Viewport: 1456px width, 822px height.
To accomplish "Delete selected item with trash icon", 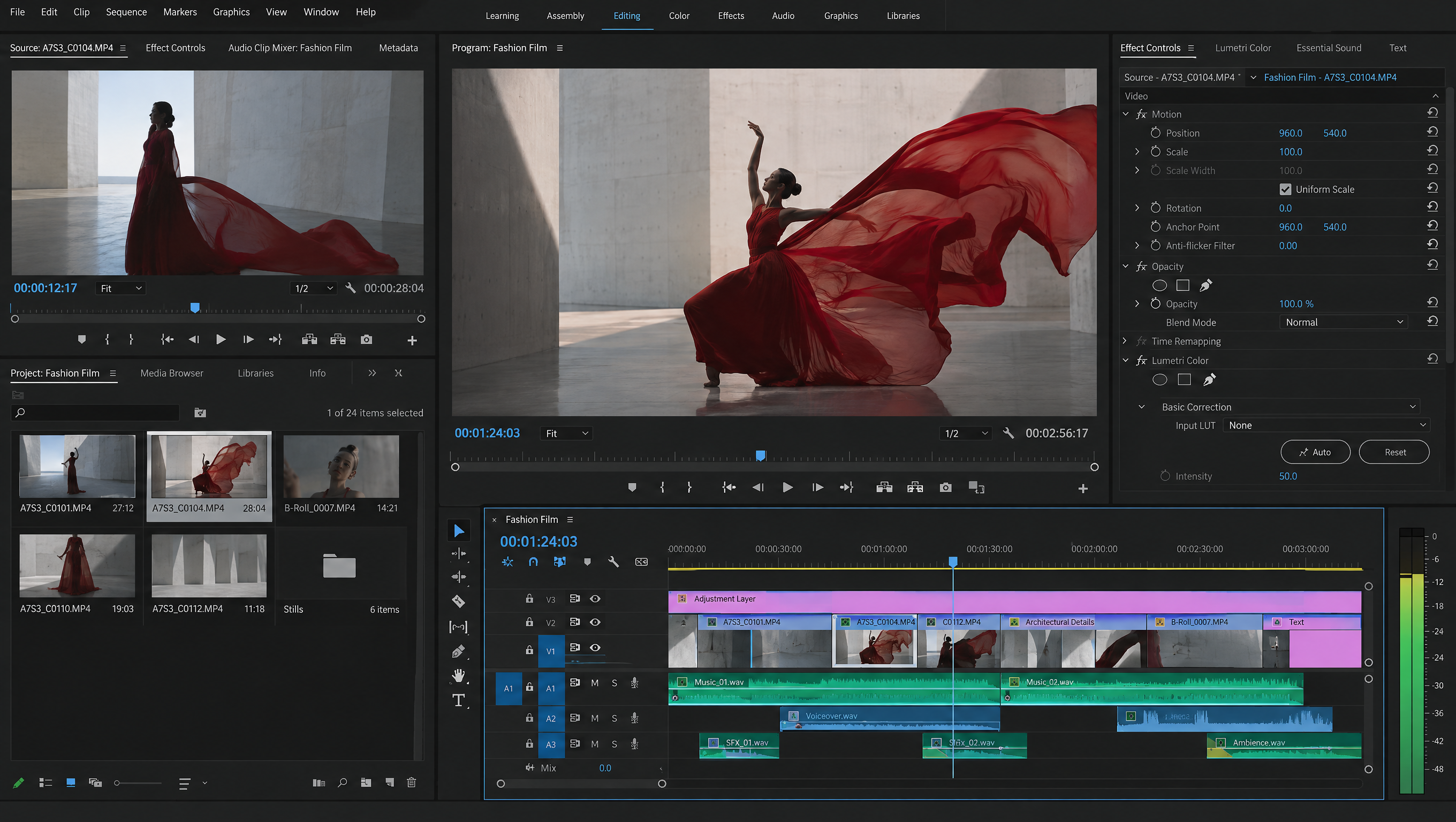I will [412, 782].
